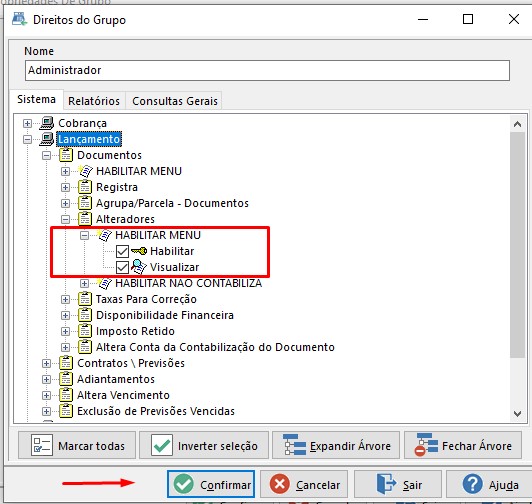Click the key icon beside Habilitar
This screenshot has height=504, width=532.
pos(139,251)
